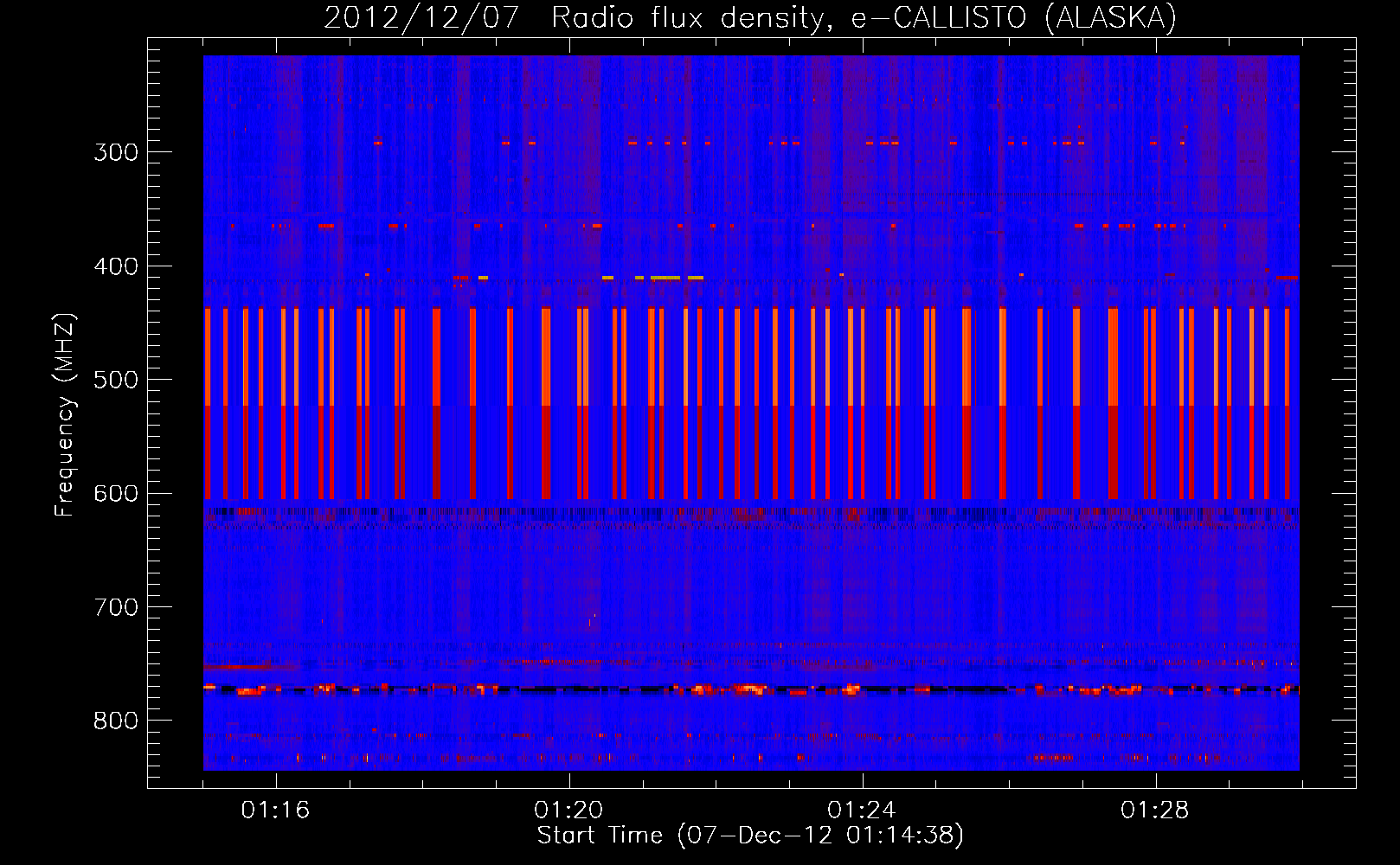Click the 01:16 time tick label
Viewport: 1400px width, 865px height.
pos(275,811)
